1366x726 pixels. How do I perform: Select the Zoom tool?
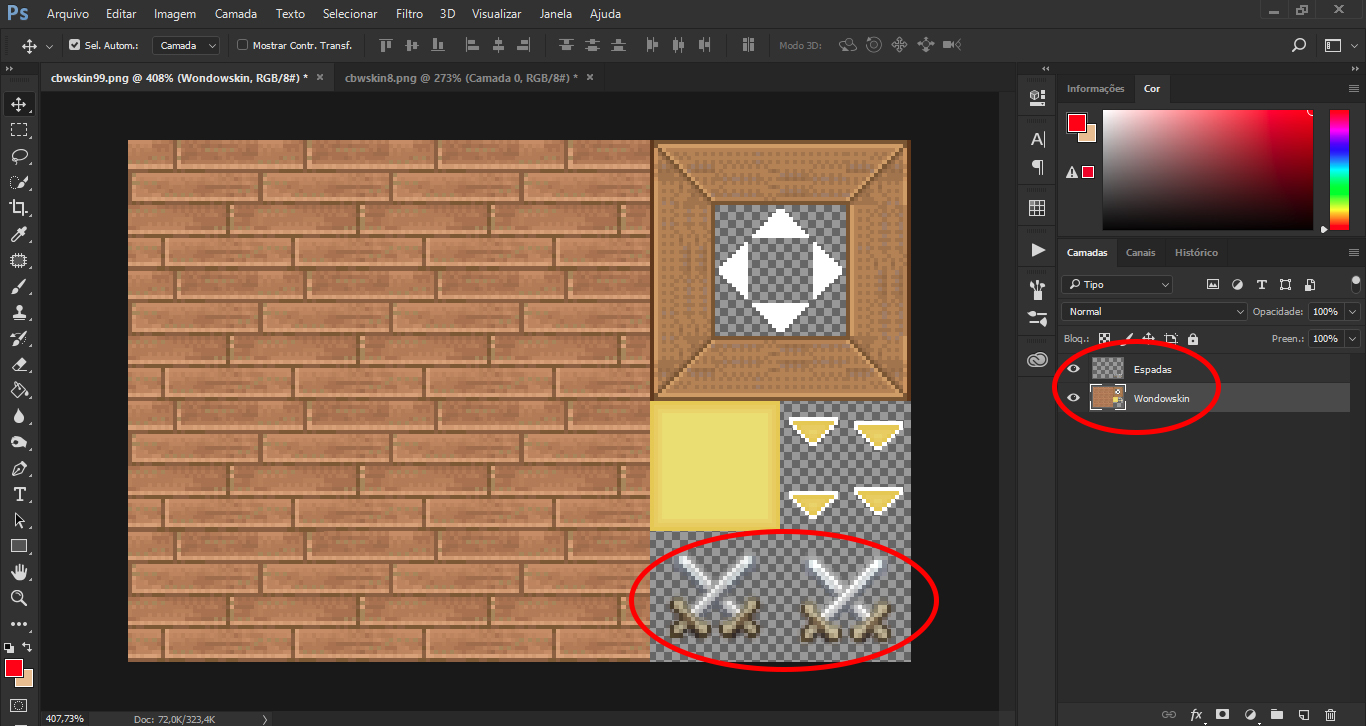19,598
